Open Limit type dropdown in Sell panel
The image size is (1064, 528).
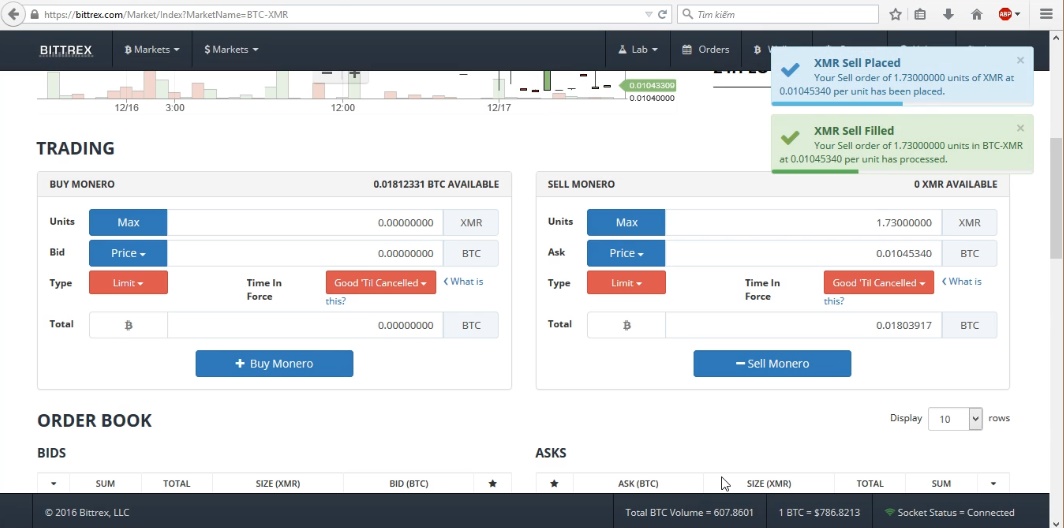[626, 282]
